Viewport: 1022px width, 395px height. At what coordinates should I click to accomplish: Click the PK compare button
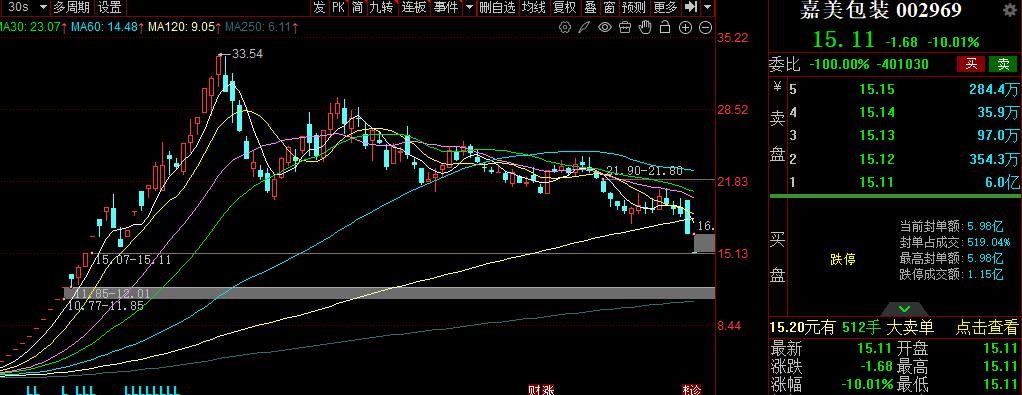pos(338,7)
